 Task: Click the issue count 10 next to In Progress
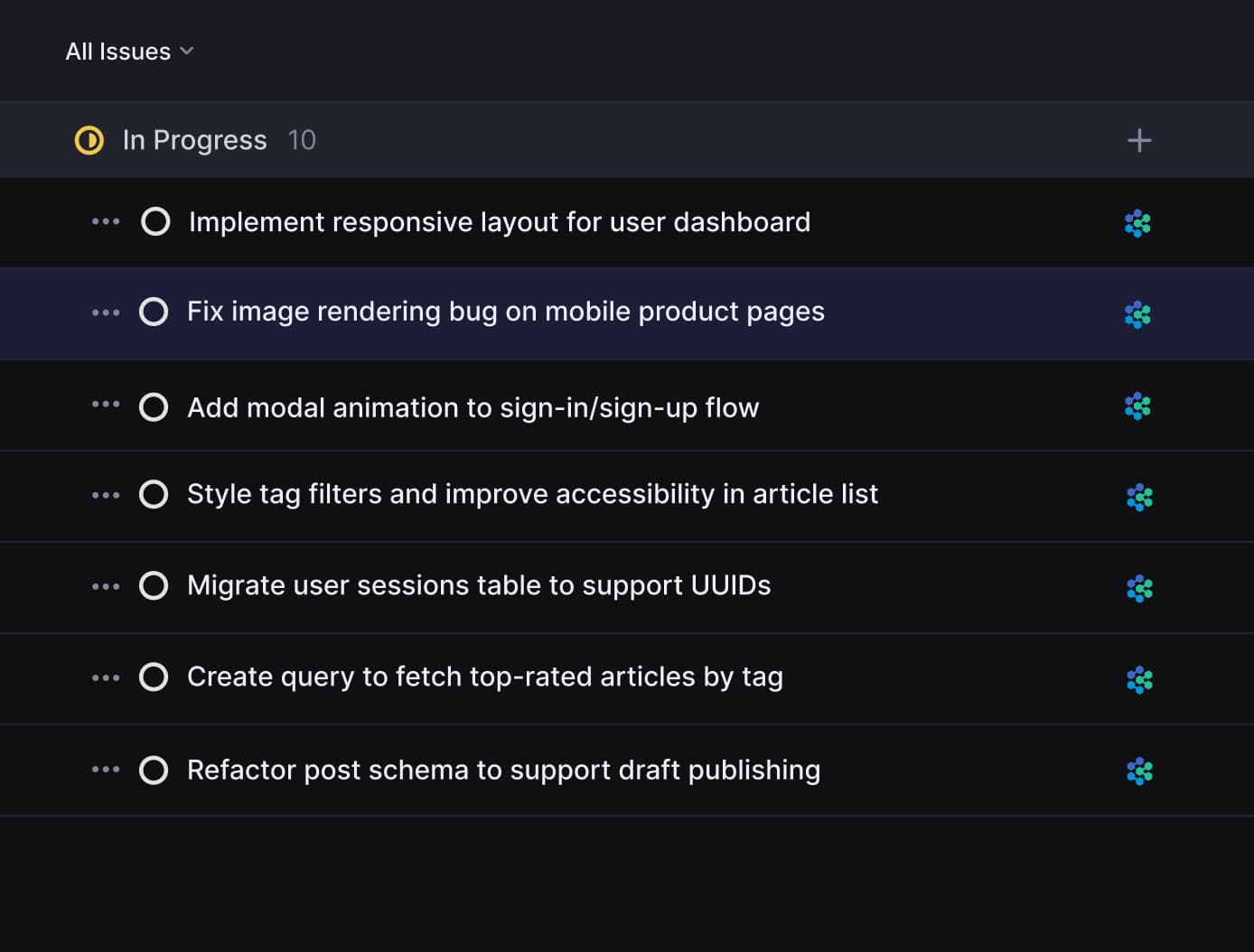pyautogui.click(x=302, y=140)
